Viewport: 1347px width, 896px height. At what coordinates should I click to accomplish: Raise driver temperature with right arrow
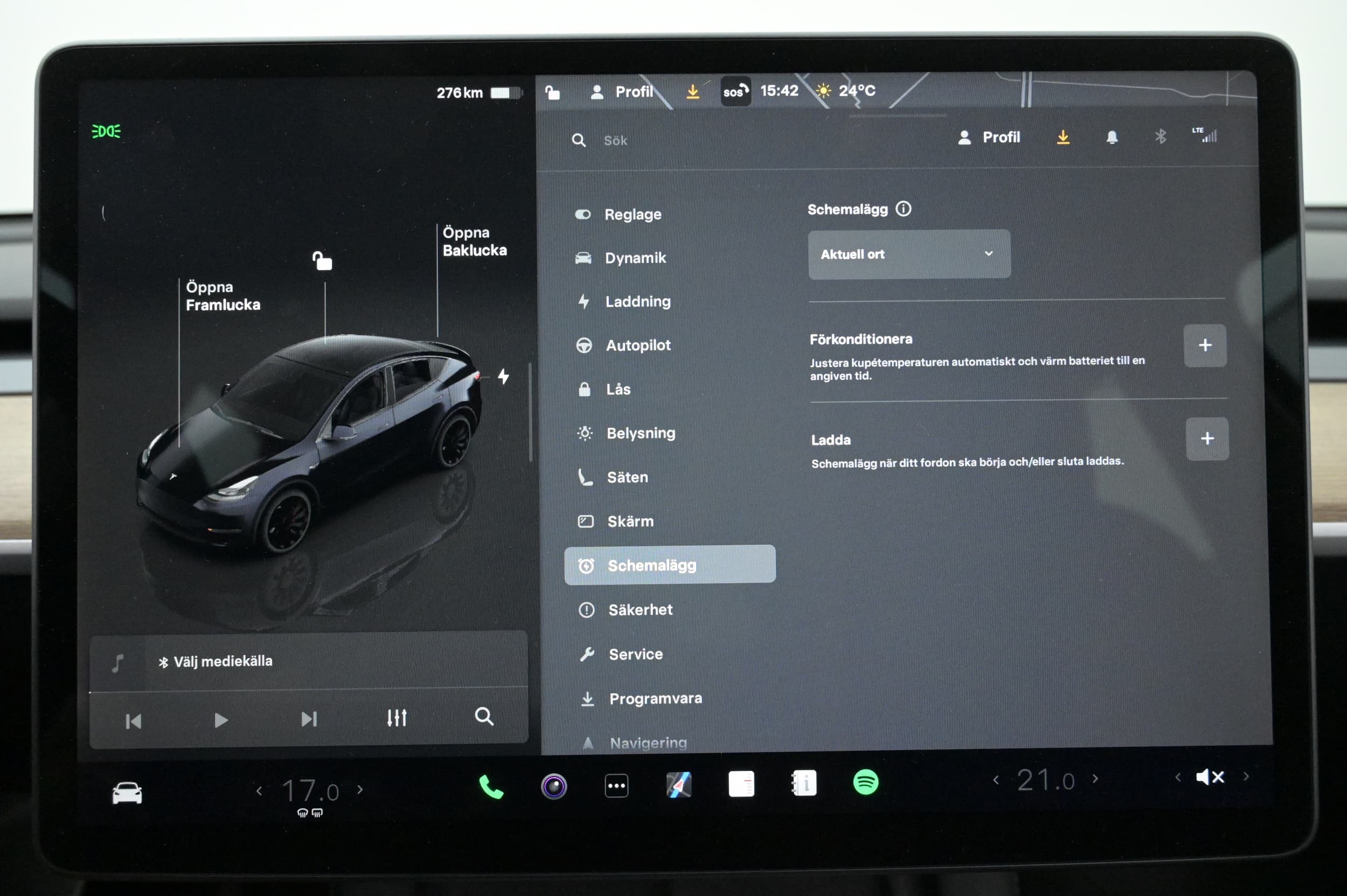pos(360,790)
